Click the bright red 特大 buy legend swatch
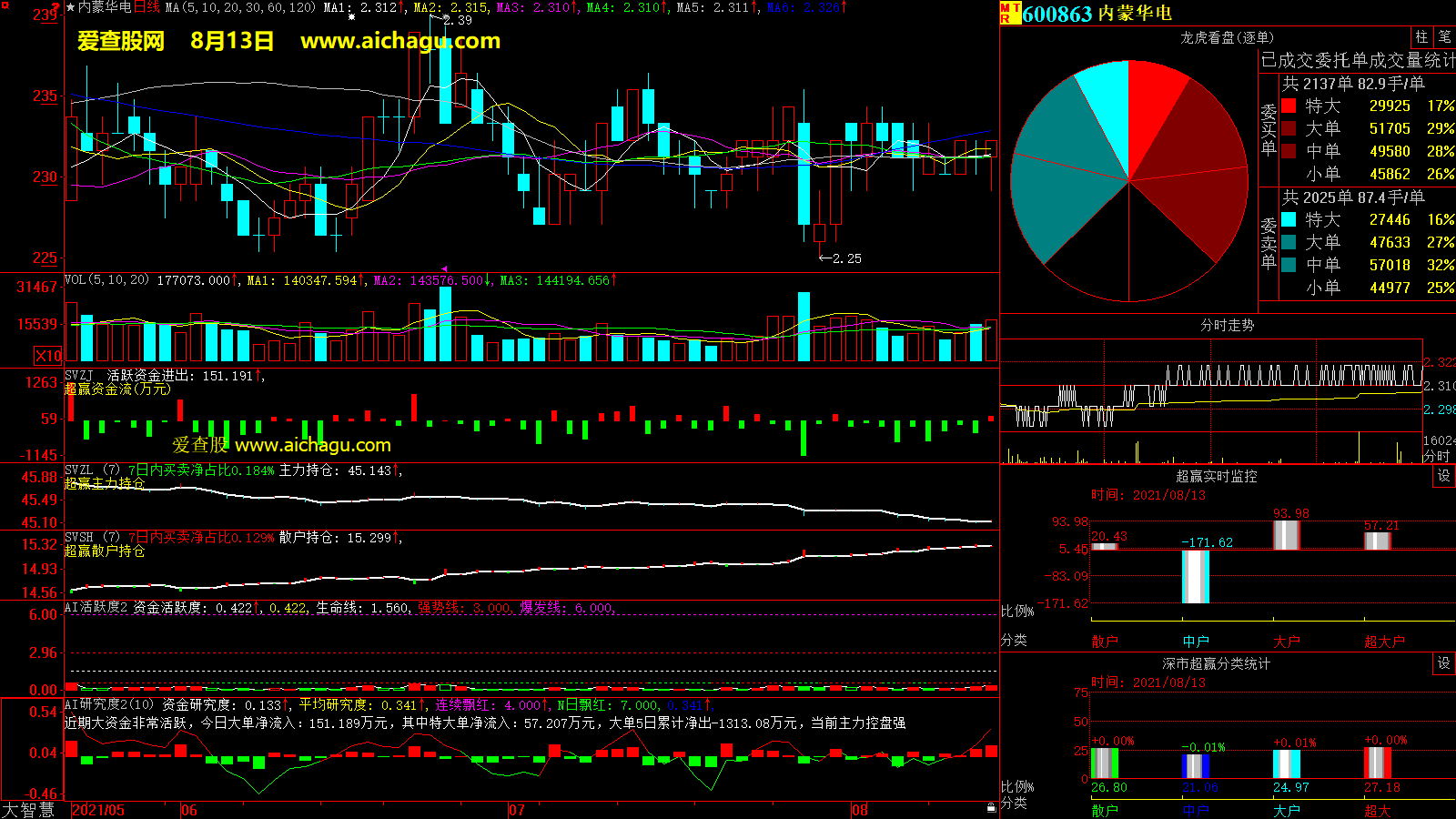The width and height of the screenshot is (1456, 819). point(1289,106)
